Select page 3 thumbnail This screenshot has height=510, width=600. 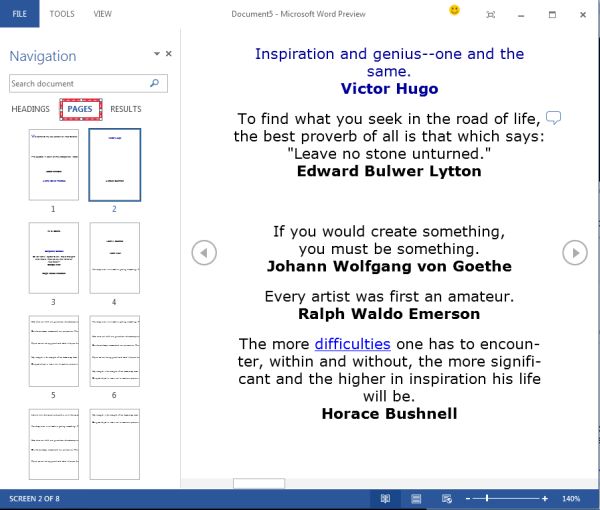[54, 258]
